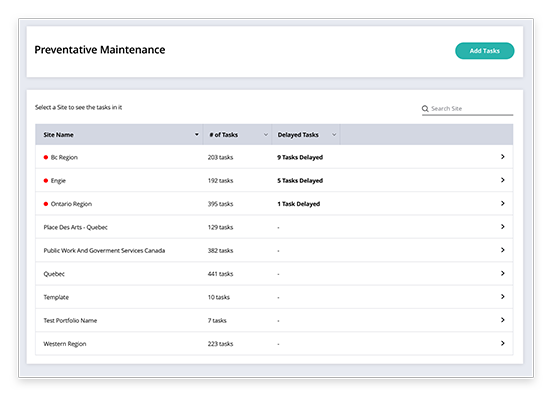
Task: Click the Add Tasks button
Action: pyautogui.click(x=484, y=51)
